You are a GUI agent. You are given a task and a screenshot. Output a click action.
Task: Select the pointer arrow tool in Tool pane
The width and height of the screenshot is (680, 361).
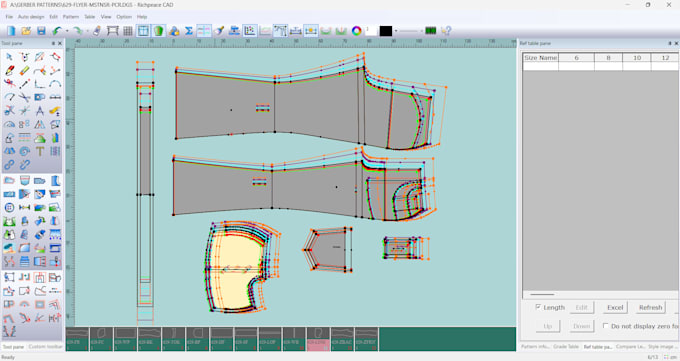[x=9, y=57]
